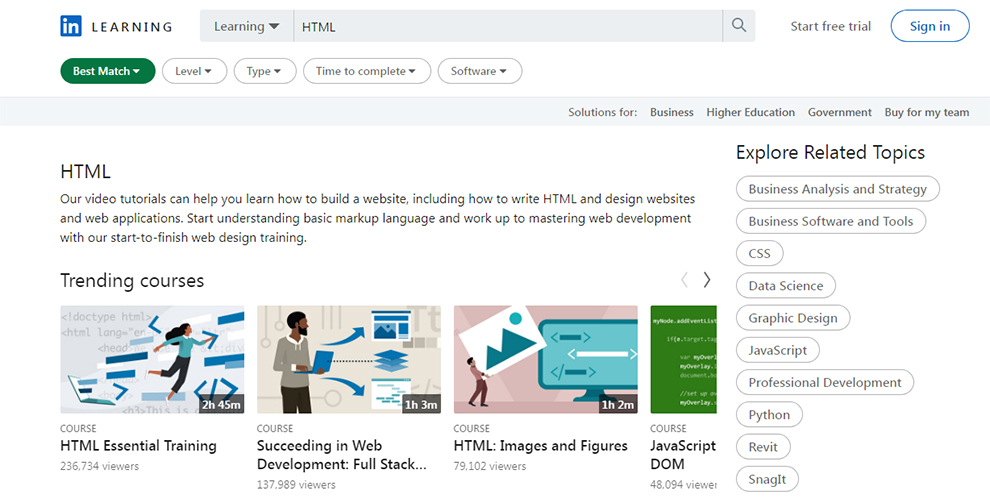The height and width of the screenshot is (503, 990).
Task: Click the Explore Related Topics heading
Action: 830,153
